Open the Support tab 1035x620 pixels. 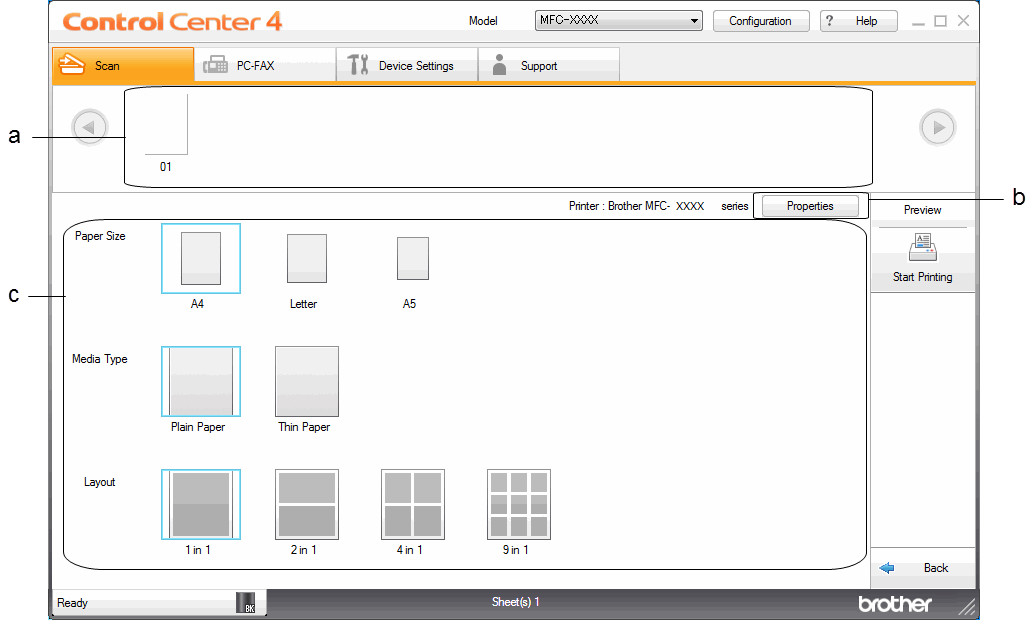(x=549, y=65)
